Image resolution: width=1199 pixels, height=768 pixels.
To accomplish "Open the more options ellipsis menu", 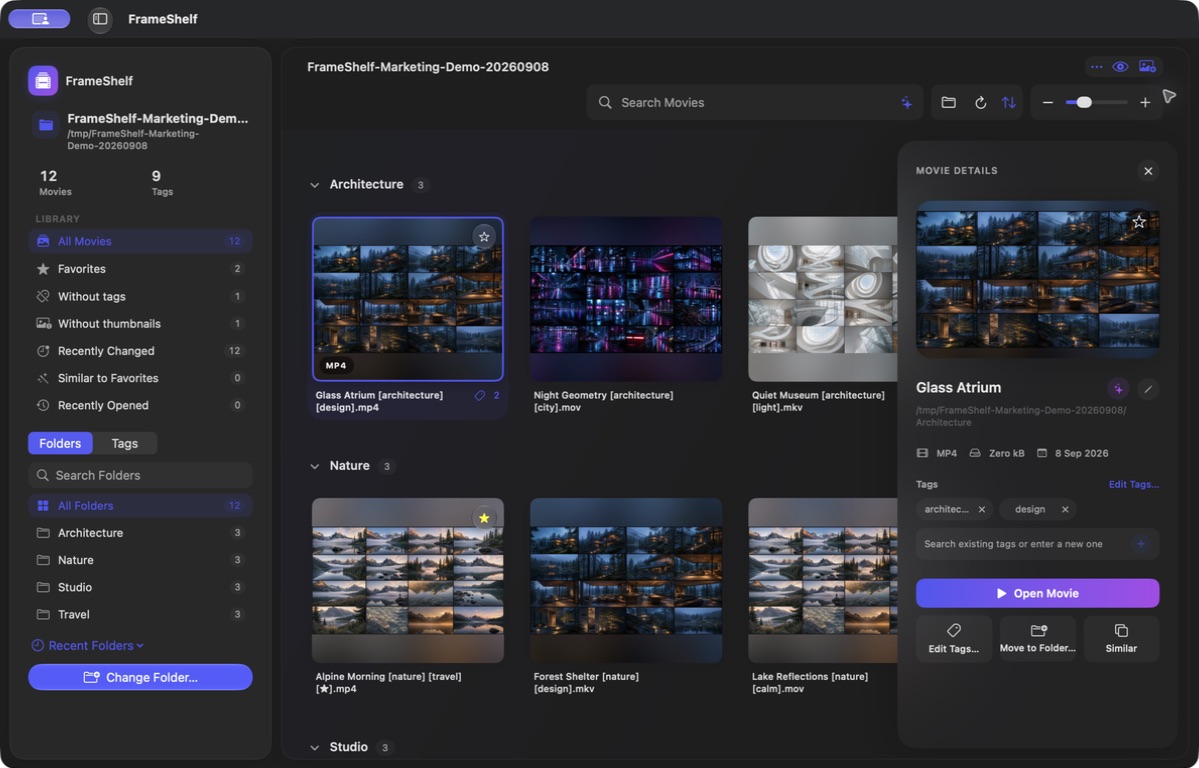I will 1097,67.
